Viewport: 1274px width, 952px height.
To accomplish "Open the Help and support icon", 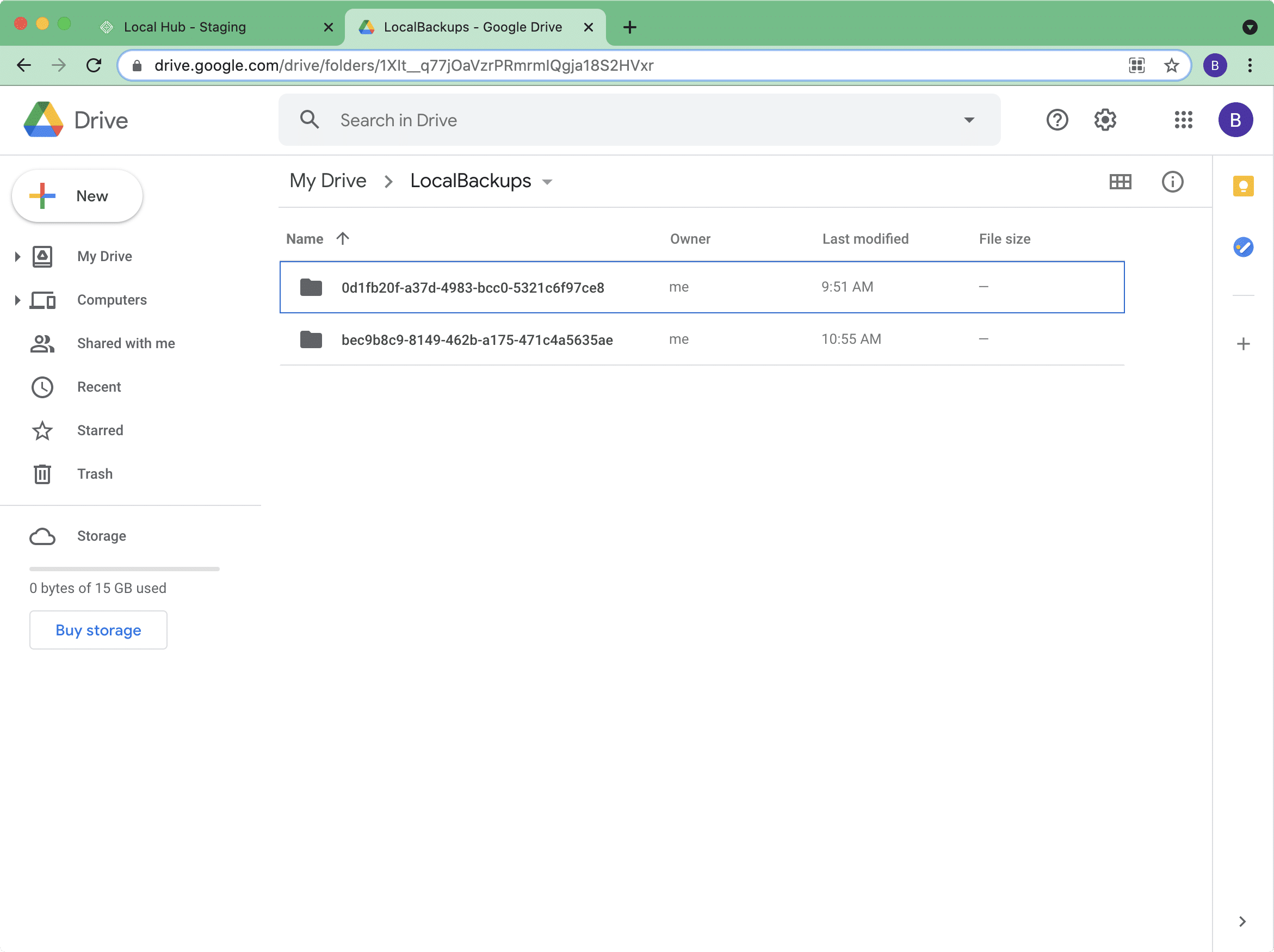I will coord(1057,120).
